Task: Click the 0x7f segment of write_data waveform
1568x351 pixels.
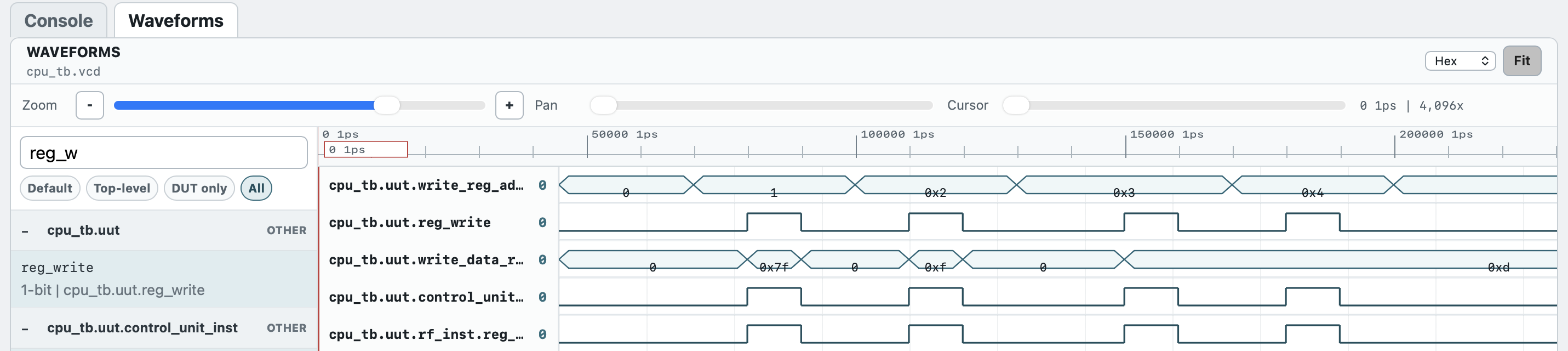Action: [774, 259]
